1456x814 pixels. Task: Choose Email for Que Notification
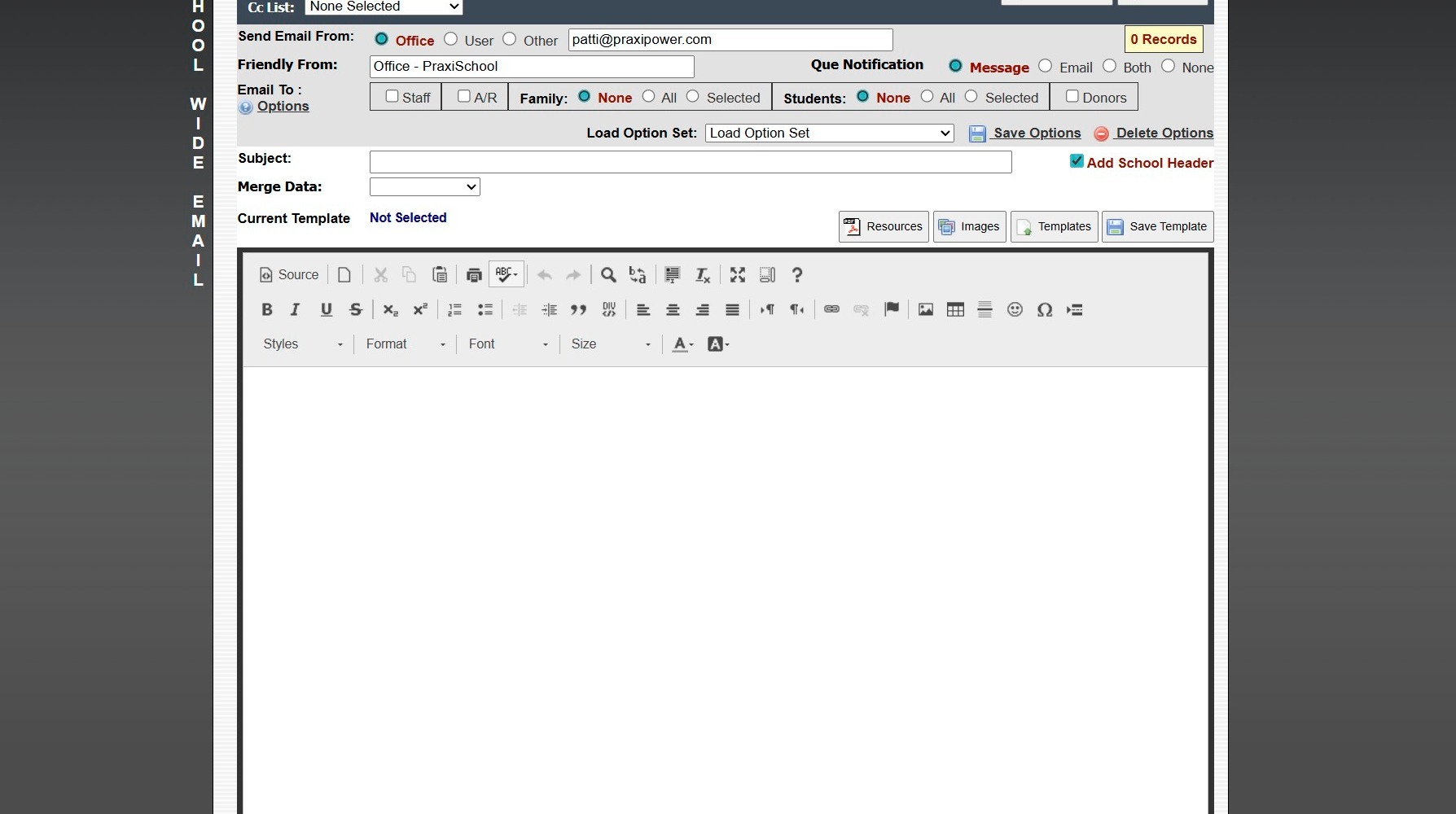pyautogui.click(x=1045, y=66)
